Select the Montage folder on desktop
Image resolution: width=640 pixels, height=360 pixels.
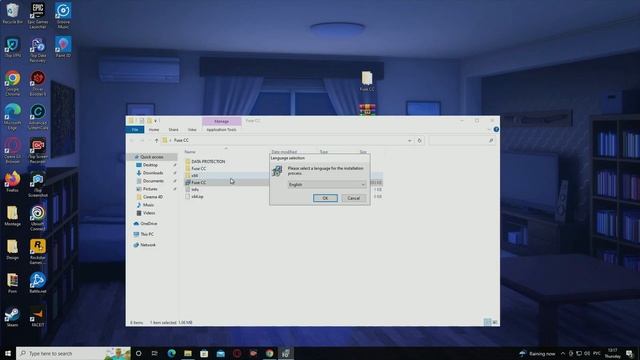coord(12,216)
